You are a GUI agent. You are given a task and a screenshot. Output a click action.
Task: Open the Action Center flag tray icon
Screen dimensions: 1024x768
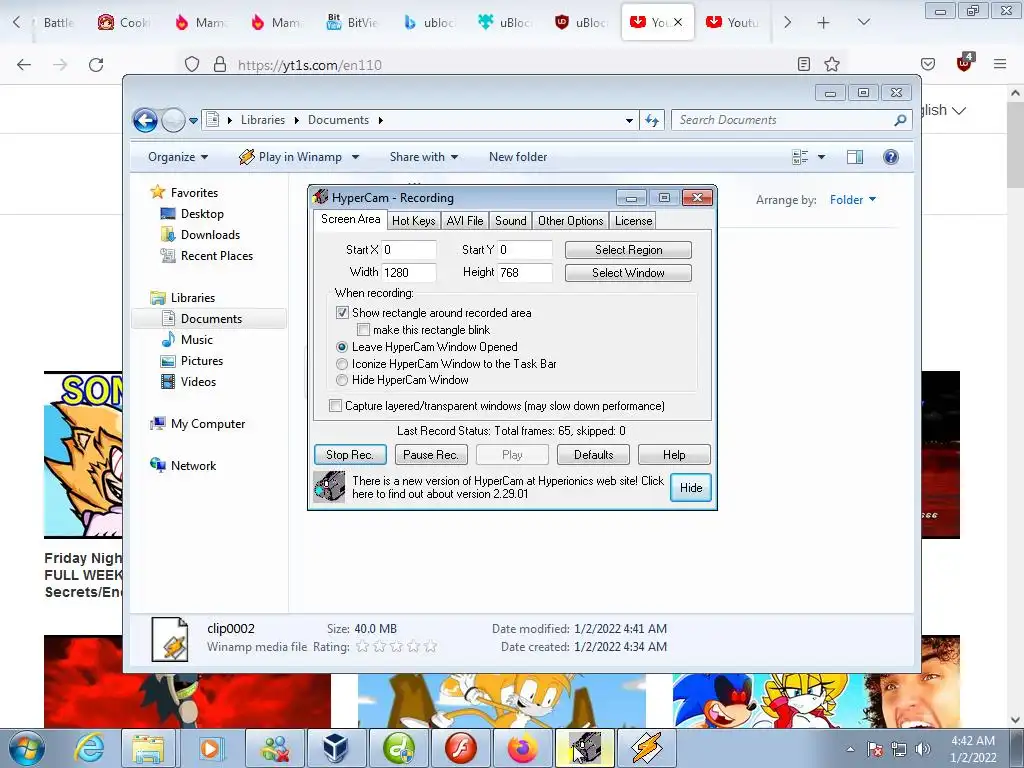point(875,749)
